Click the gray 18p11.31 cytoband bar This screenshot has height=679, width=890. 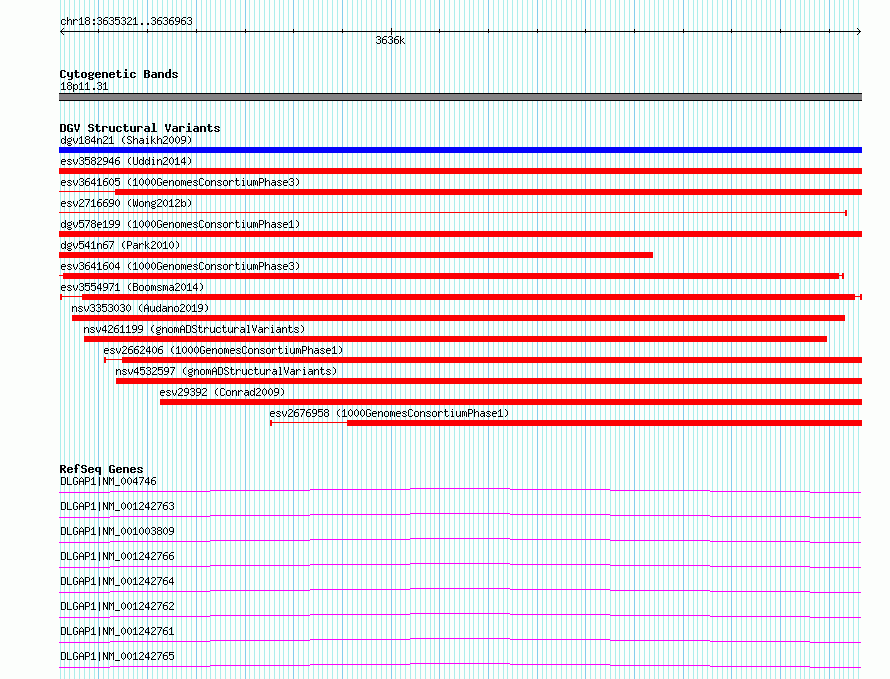coord(460,97)
